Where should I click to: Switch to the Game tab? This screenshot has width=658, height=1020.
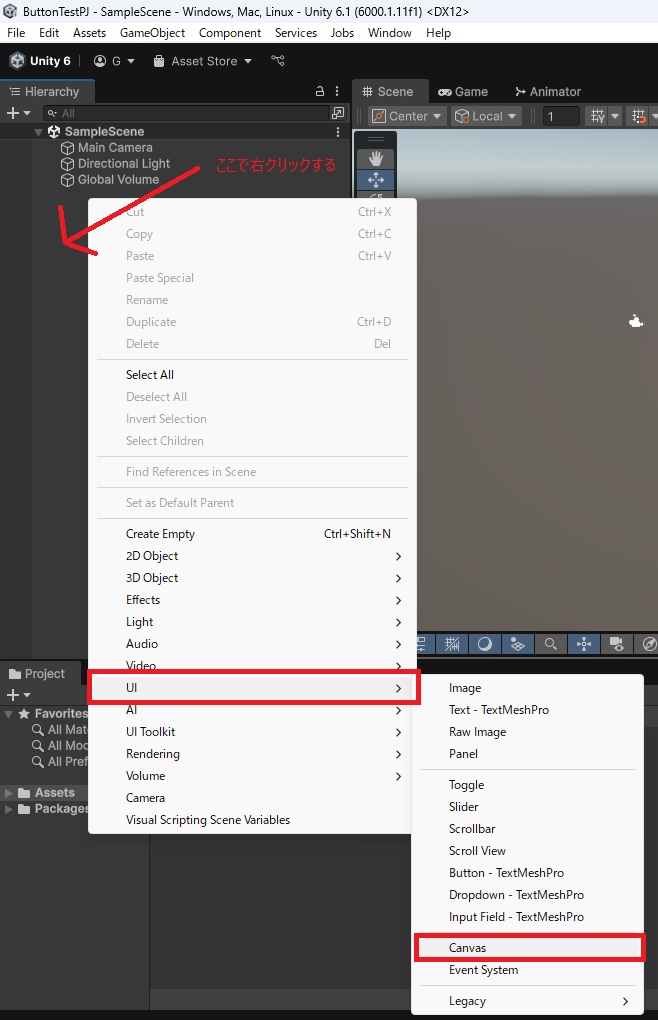463,92
